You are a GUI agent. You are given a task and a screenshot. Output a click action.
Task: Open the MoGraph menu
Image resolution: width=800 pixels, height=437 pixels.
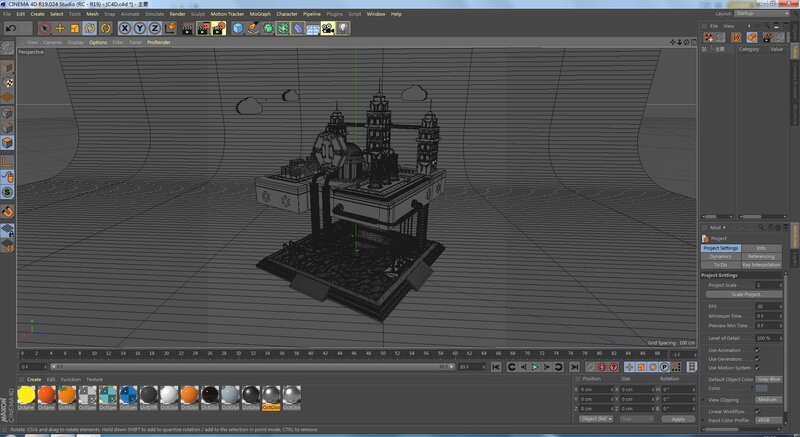click(260, 14)
